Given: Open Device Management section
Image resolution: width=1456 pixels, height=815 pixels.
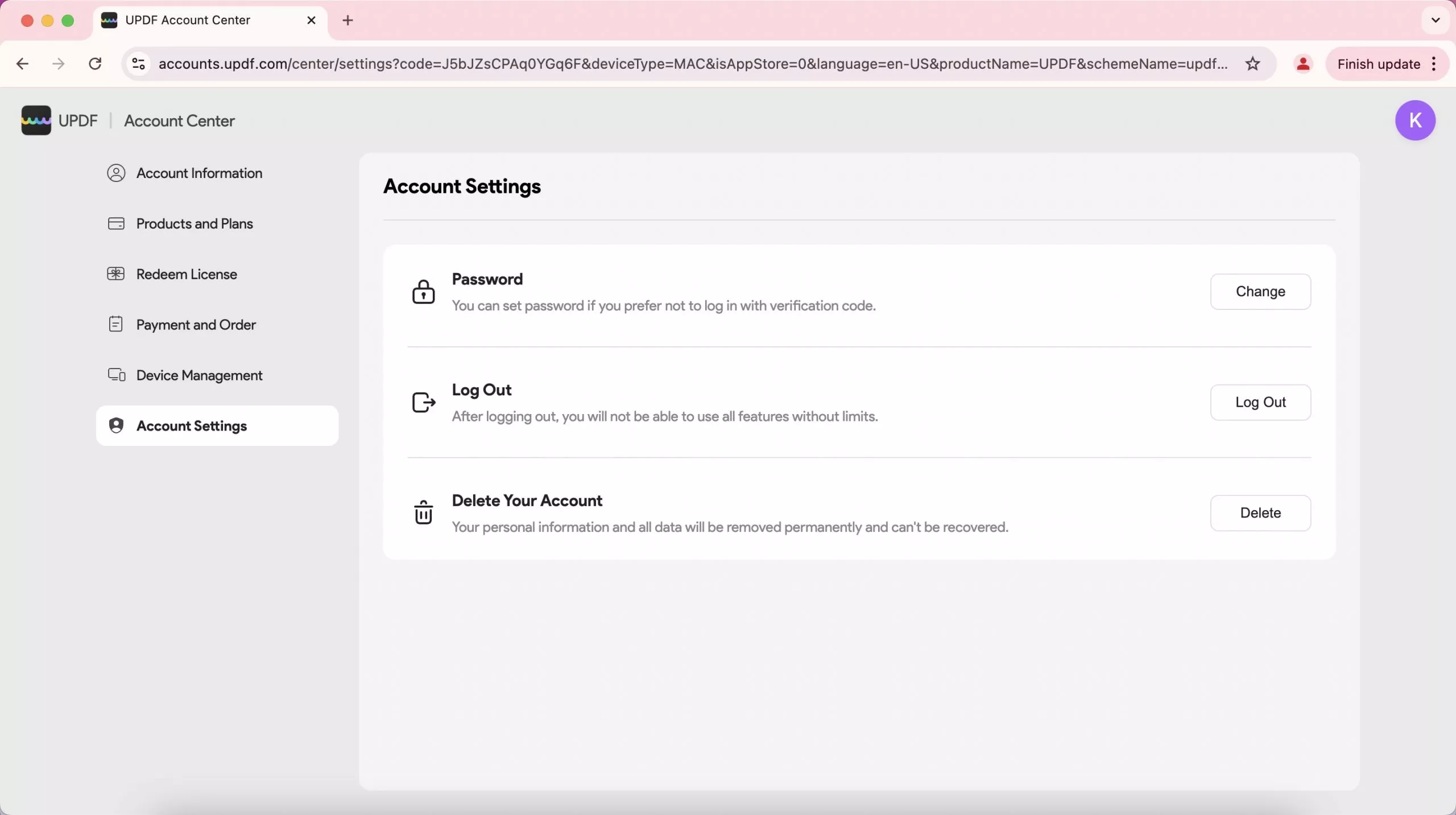Looking at the screenshot, I should coord(198,375).
